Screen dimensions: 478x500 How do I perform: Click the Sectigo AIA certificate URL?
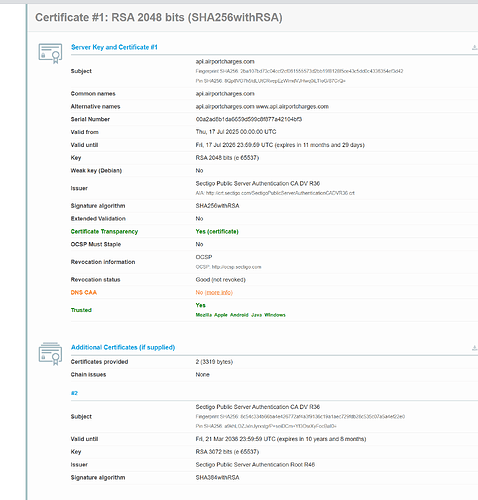click(x=280, y=193)
